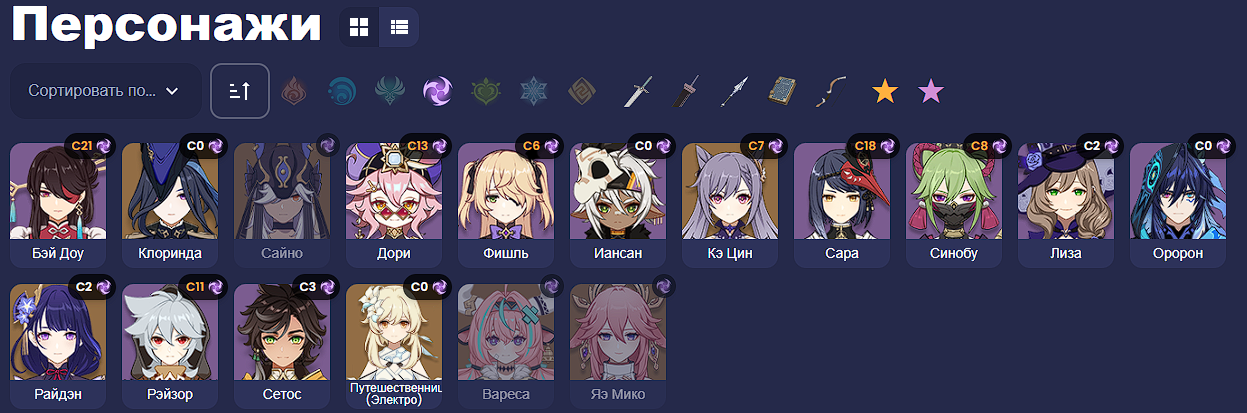The height and width of the screenshot is (413, 1247).
Task: Filter by Anemo element icon
Action: [x=390, y=92]
